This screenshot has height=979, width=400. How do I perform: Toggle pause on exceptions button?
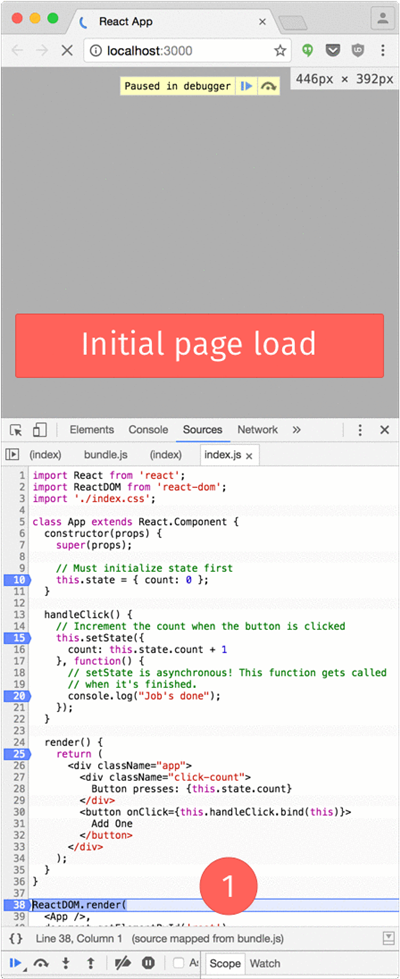coord(149,963)
